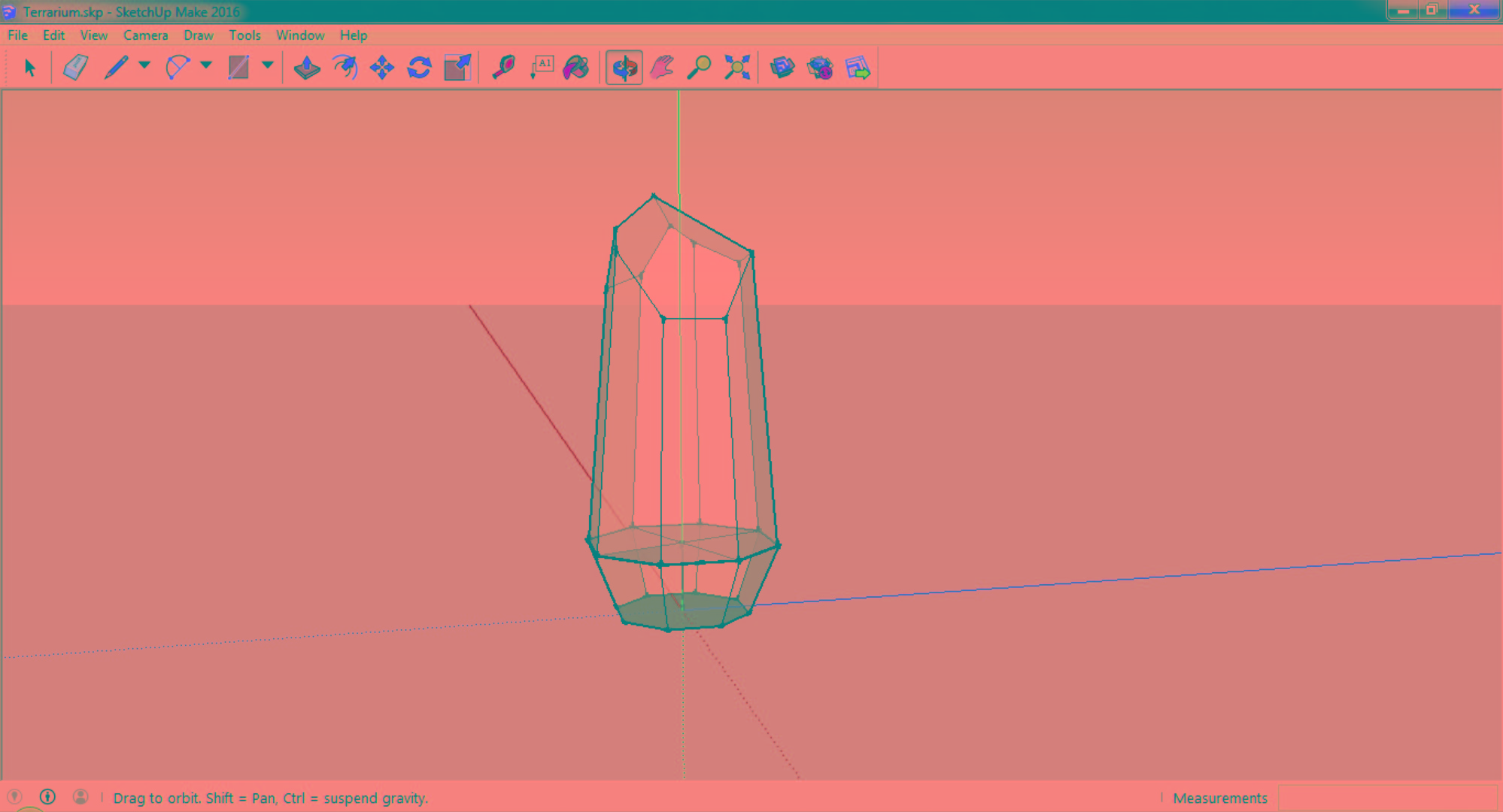Select the Rotate tool
Image resolution: width=1503 pixels, height=812 pixels.
pos(419,68)
